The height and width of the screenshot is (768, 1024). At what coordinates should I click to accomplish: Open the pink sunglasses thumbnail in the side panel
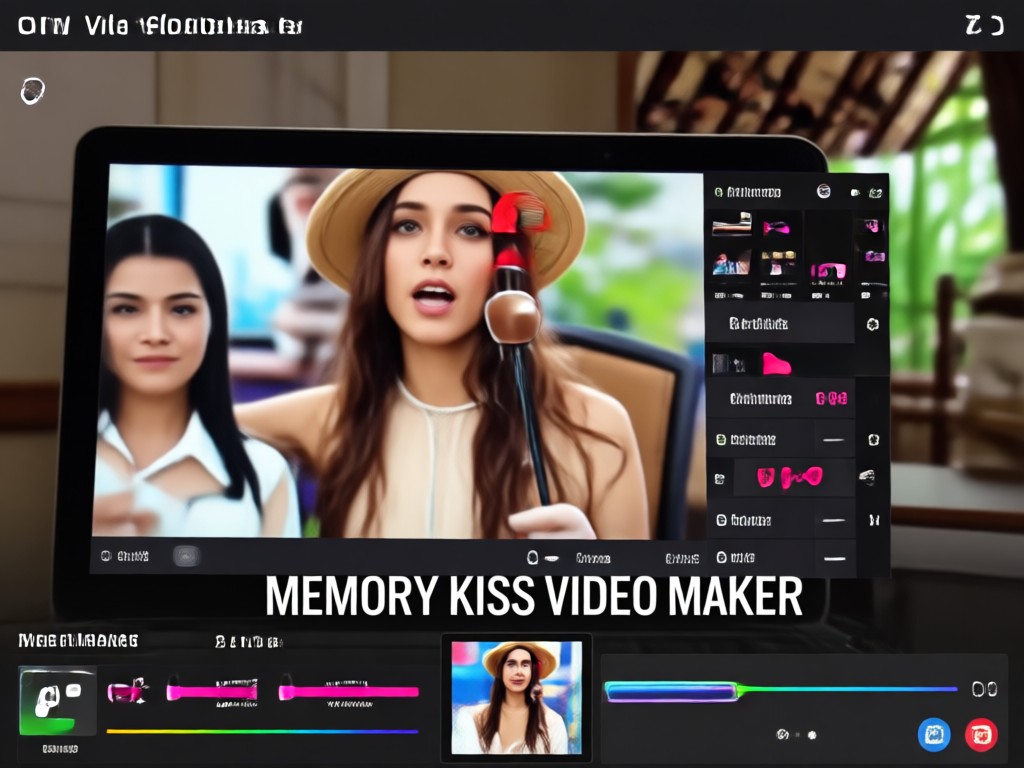(828, 270)
